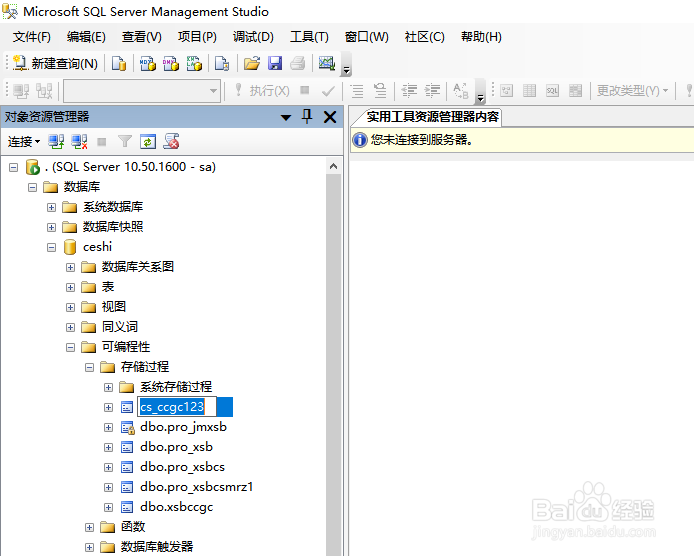
Task: Collapse the 数据库 folder
Action: tap(32, 187)
